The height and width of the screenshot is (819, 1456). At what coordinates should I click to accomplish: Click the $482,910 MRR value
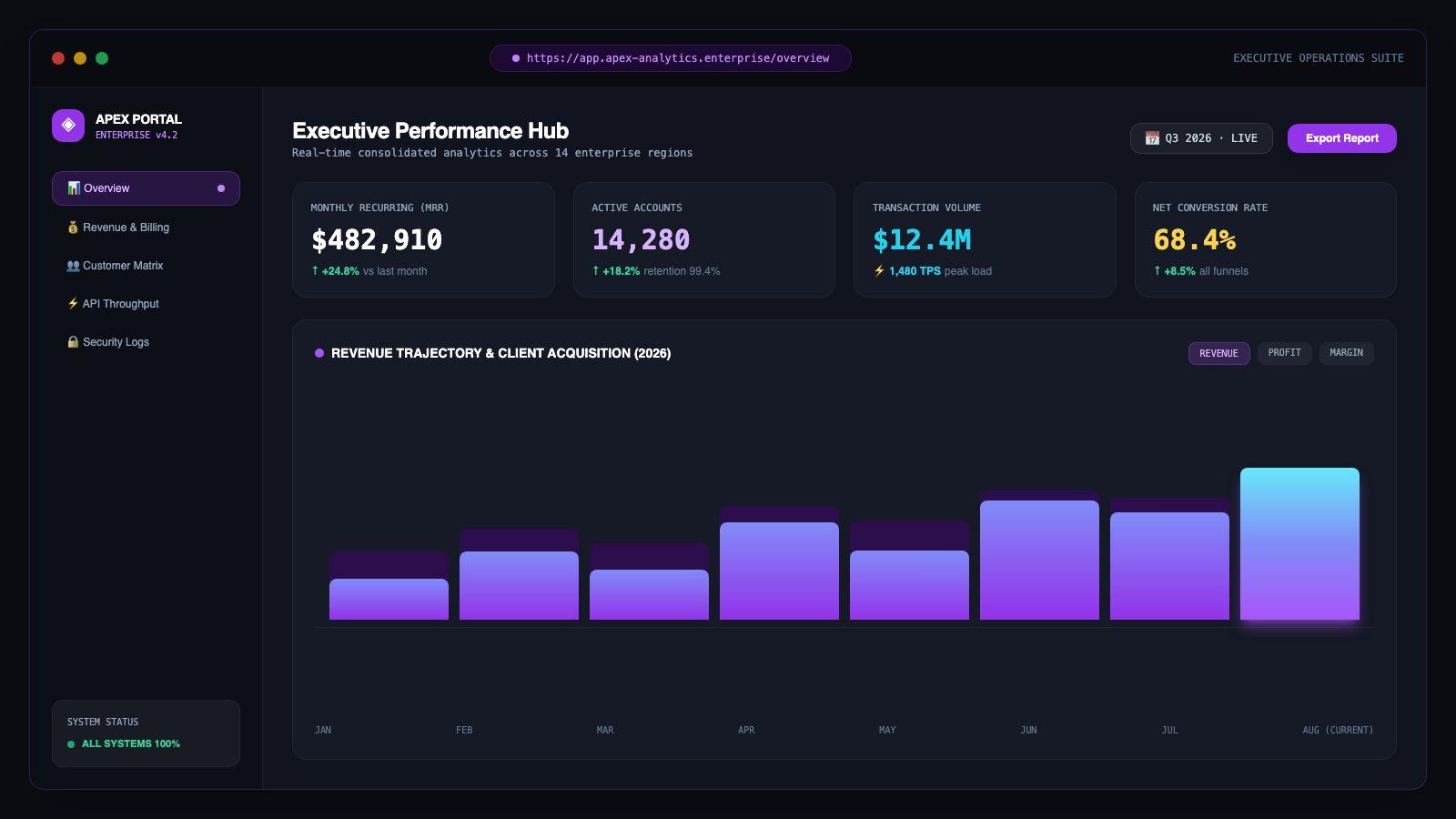[377, 240]
